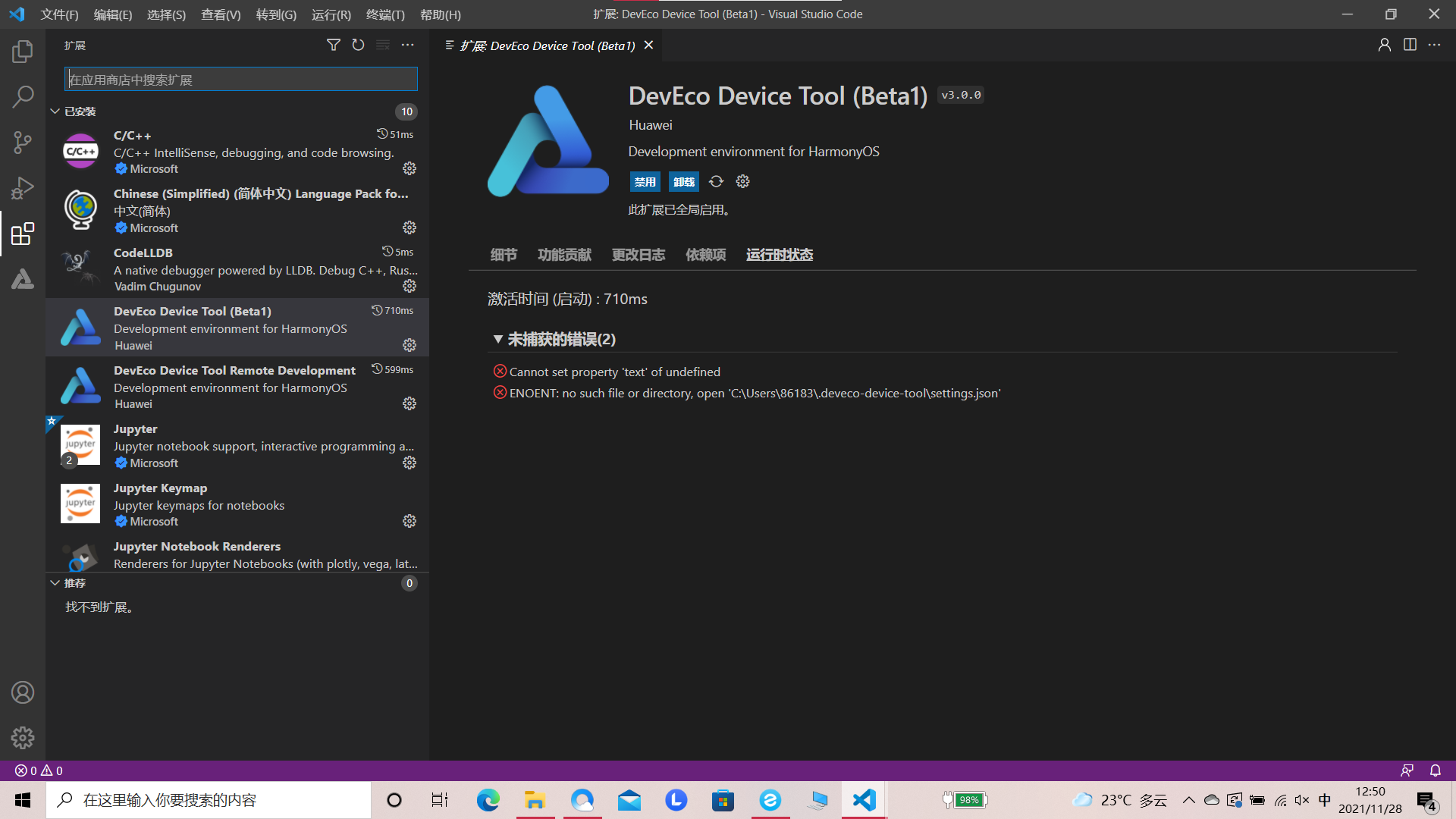1456x819 pixels.
Task: Click the feedback icon in status bar
Action: click(1407, 770)
